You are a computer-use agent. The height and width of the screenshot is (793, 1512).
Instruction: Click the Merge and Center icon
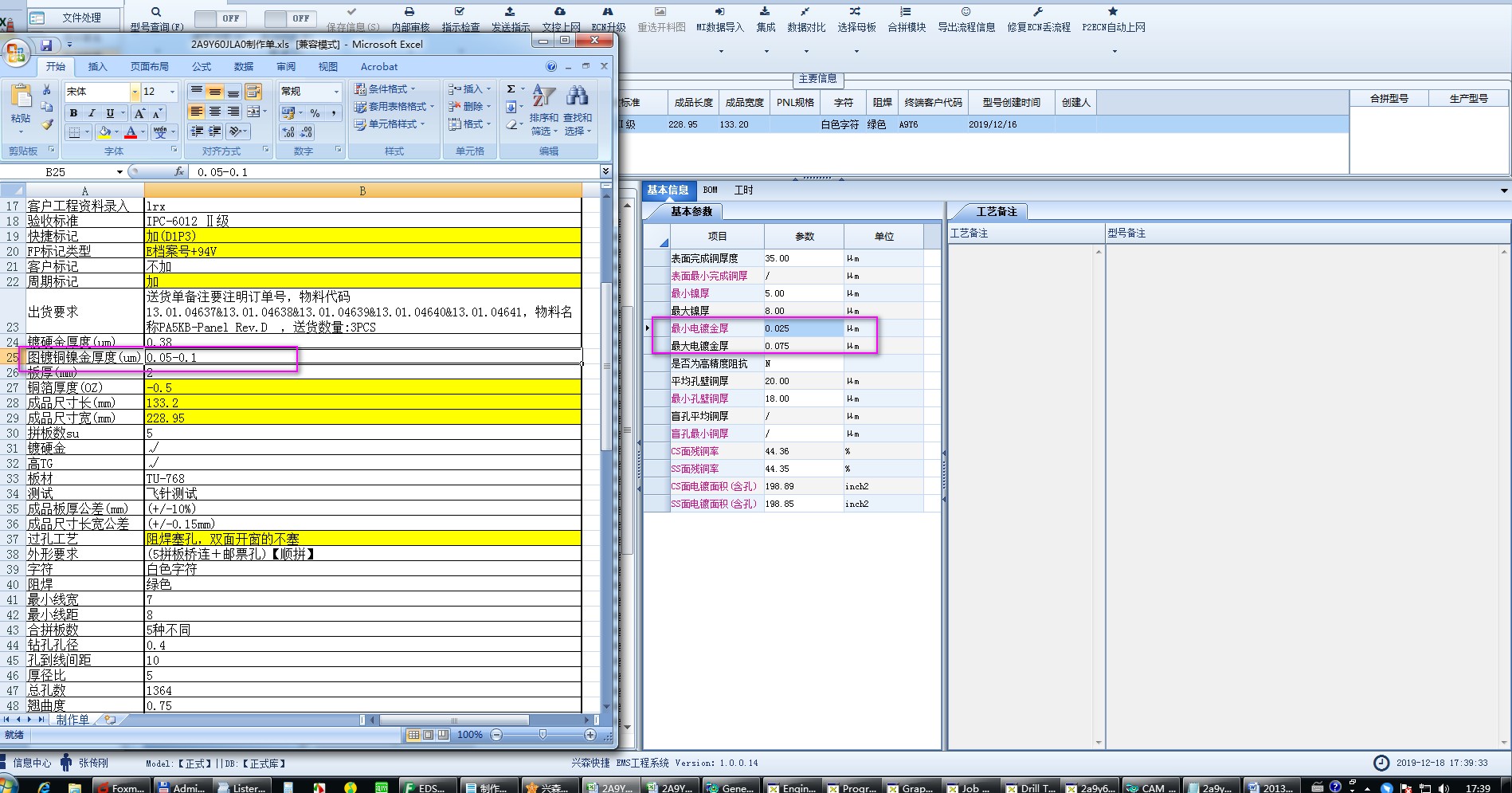pyautogui.click(x=253, y=112)
